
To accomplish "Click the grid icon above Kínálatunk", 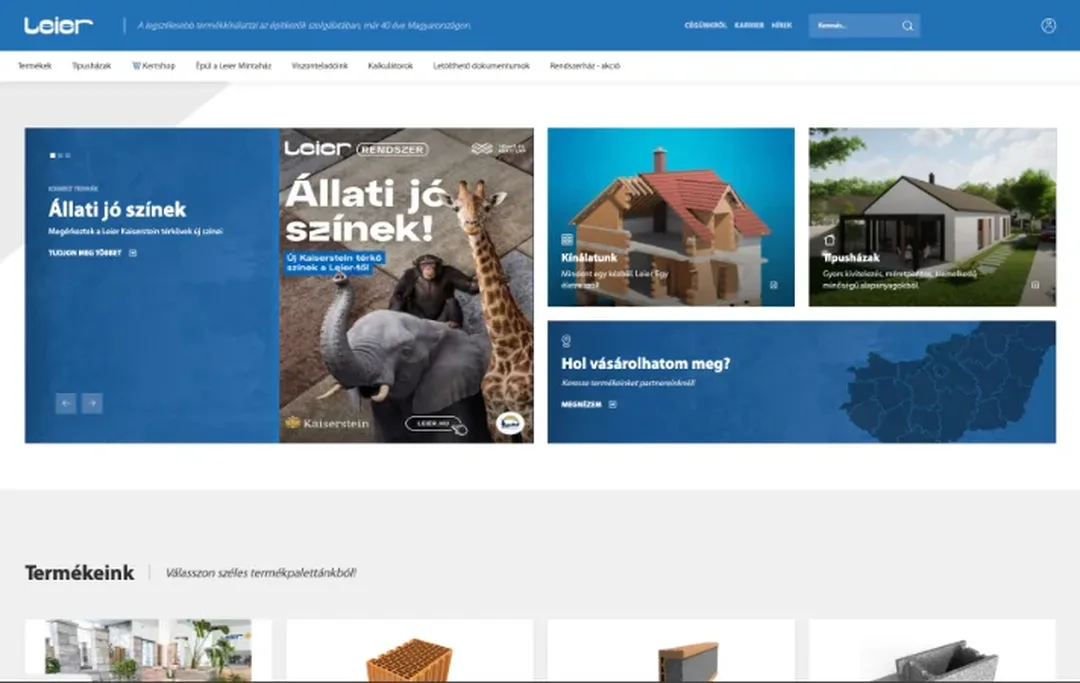I will [x=567, y=240].
